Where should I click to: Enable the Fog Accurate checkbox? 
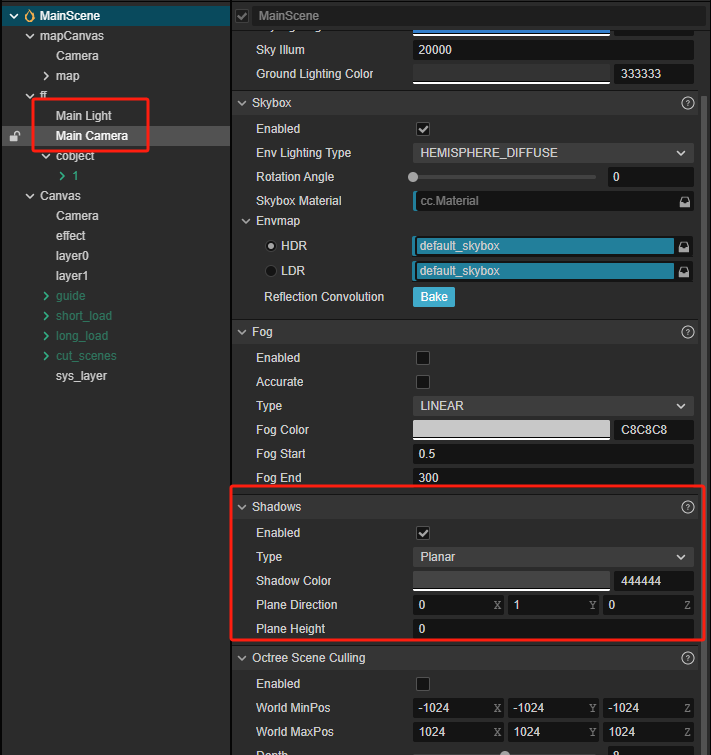[423, 382]
